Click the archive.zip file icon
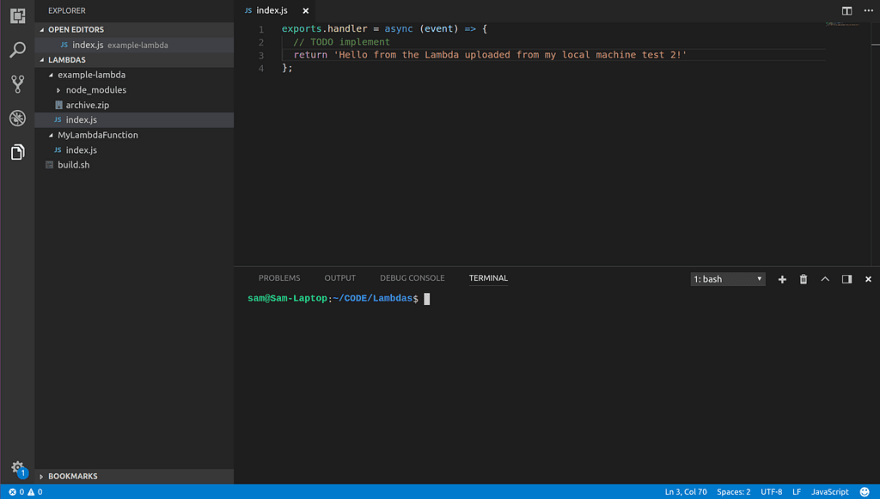Viewport: 880px width, 499px height. tap(58, 105)
